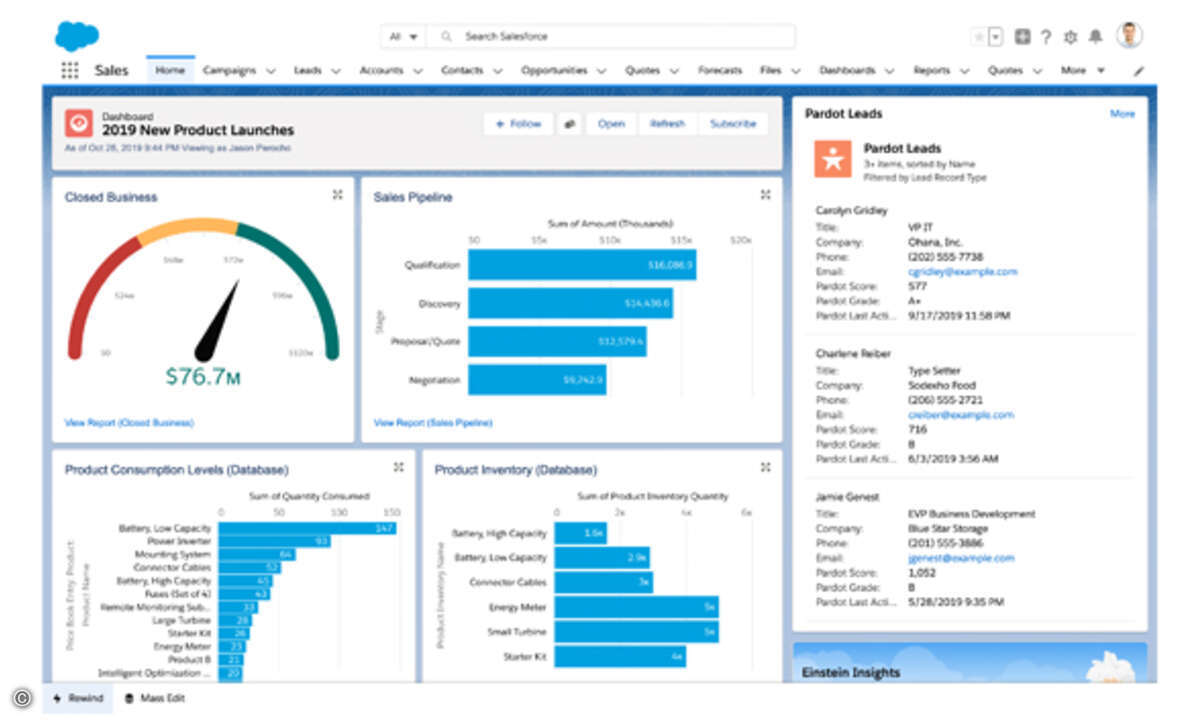Expand the Closed Business chart

point(338,195)
